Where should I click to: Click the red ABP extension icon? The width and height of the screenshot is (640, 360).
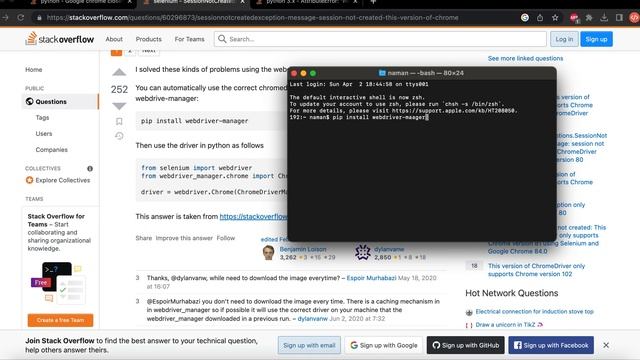(574, 18)
